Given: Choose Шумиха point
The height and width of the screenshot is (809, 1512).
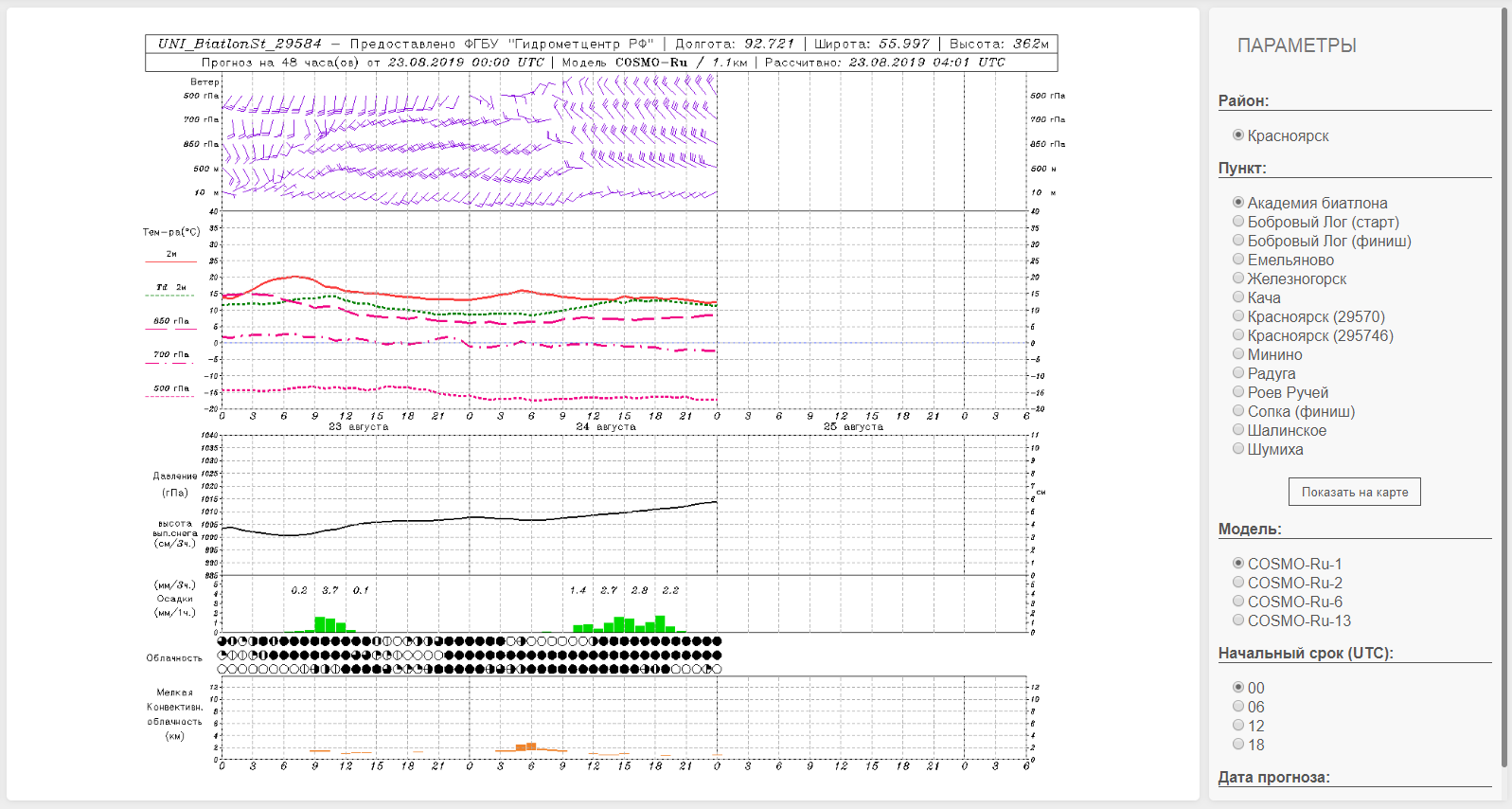Looking at the screenshot, I should coord(1238,449).
